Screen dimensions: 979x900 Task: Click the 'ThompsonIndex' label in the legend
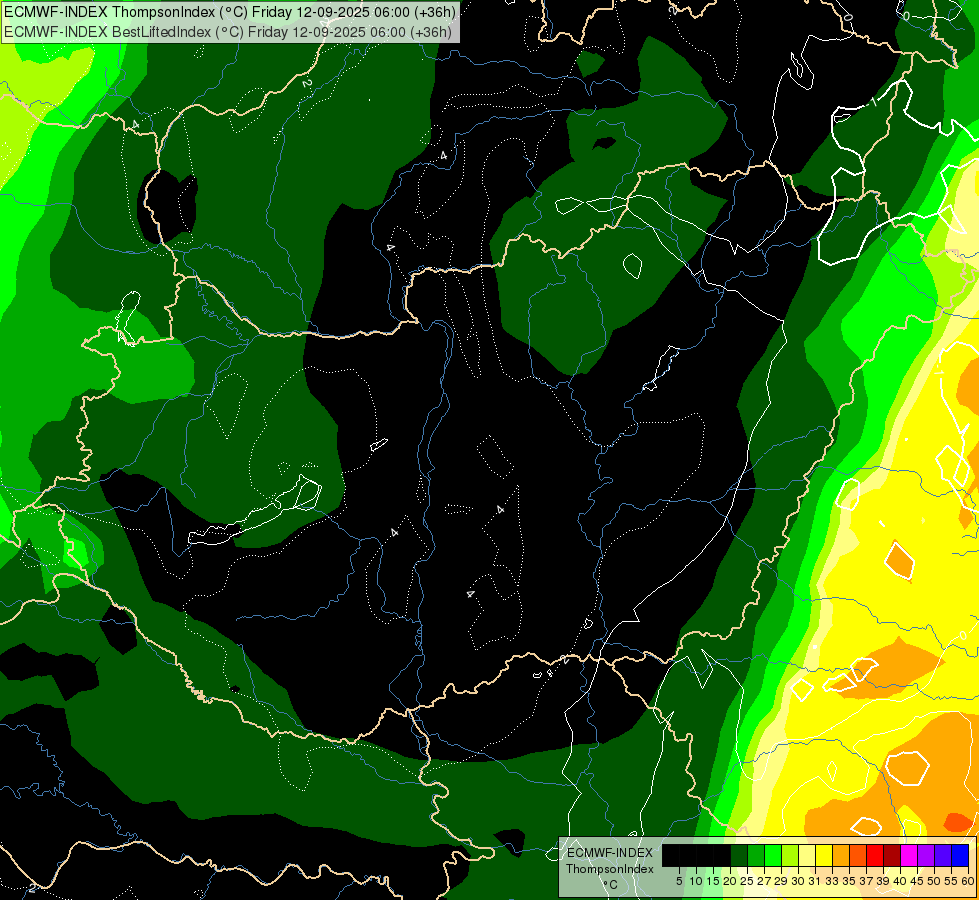pos(610,869)
